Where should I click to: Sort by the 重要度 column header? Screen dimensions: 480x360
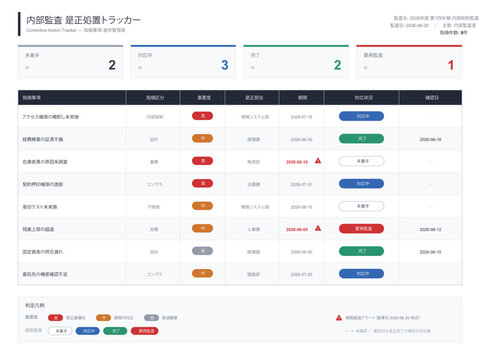point(203,98)
